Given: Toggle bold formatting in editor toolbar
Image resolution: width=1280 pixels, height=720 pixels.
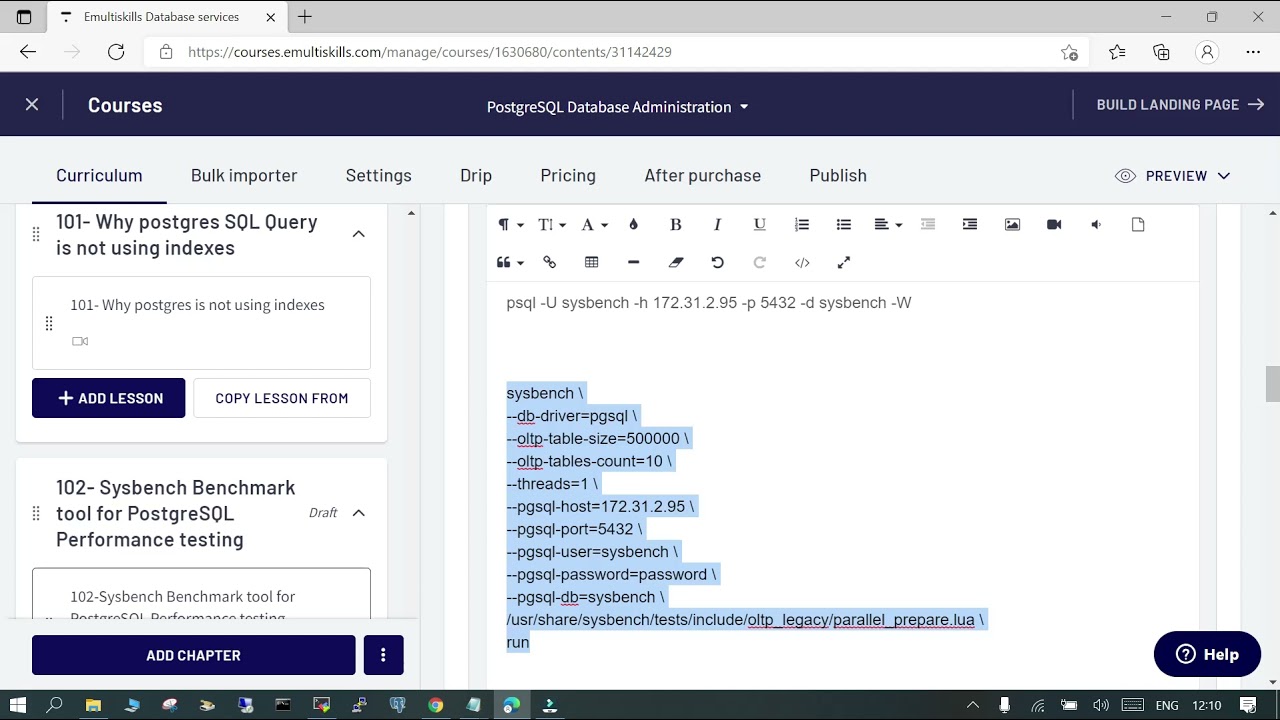Looking at the screenshot, I should [675, 225].
